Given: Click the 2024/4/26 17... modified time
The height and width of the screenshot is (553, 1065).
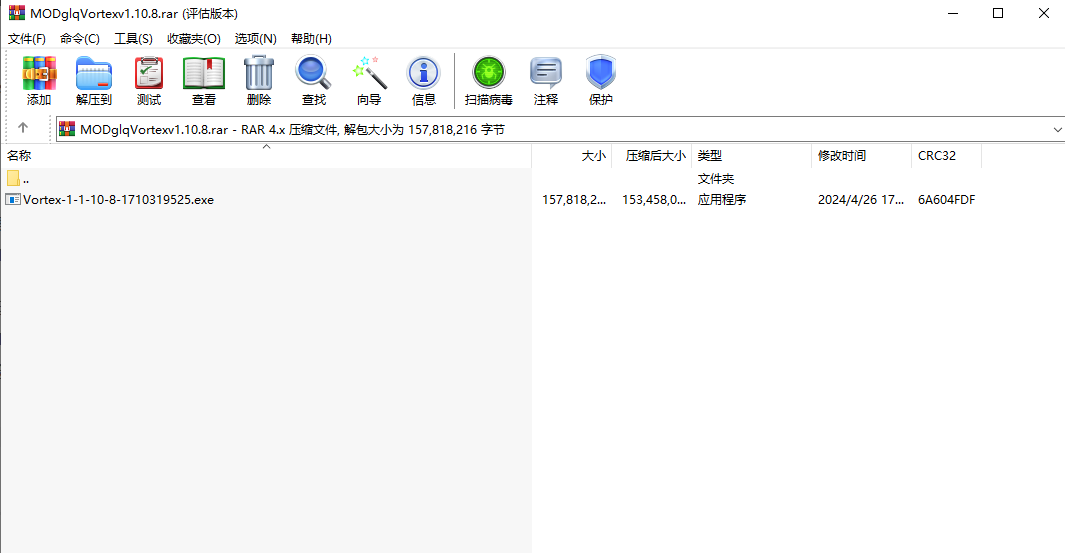Looking at the screenshot, I should (861, 200).
